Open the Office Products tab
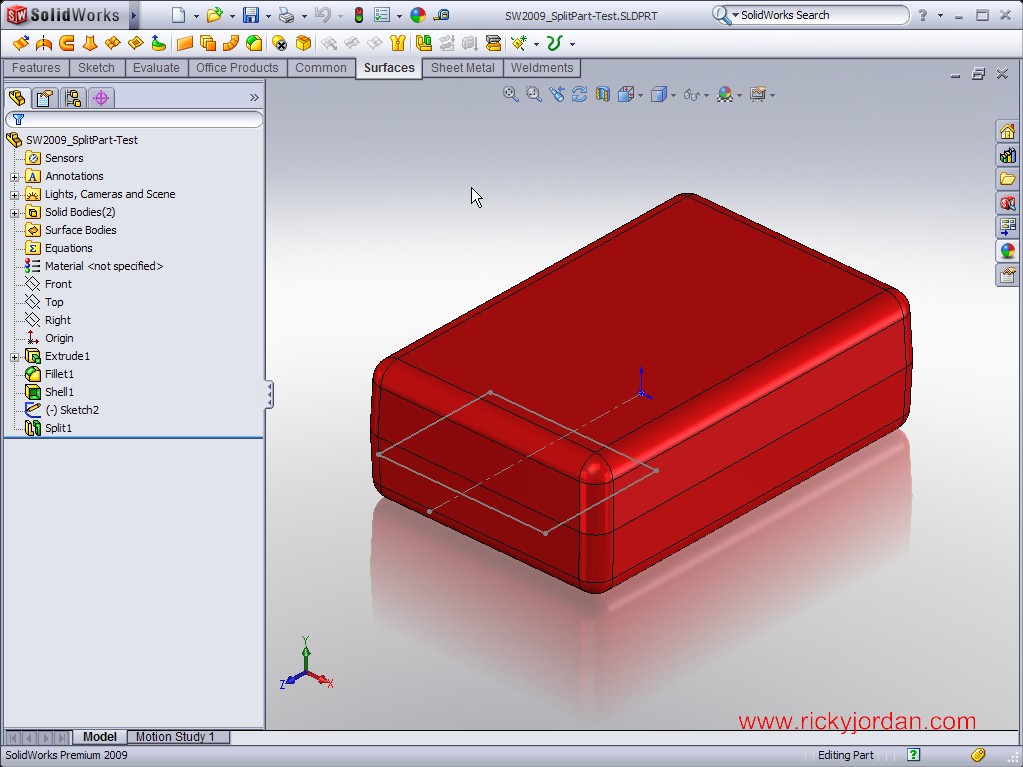 click(x=237, y=68)
